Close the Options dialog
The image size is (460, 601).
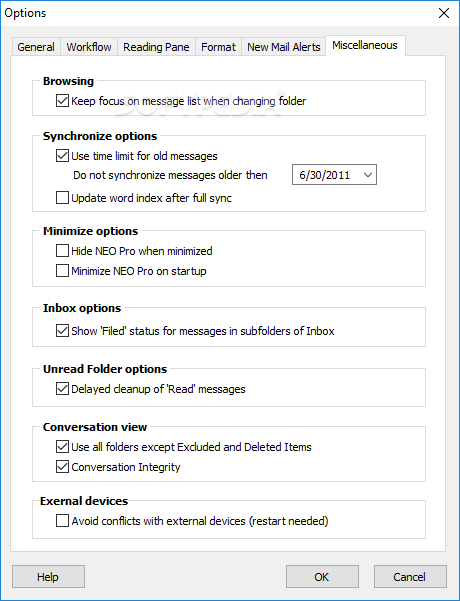[x=444, y=13]
